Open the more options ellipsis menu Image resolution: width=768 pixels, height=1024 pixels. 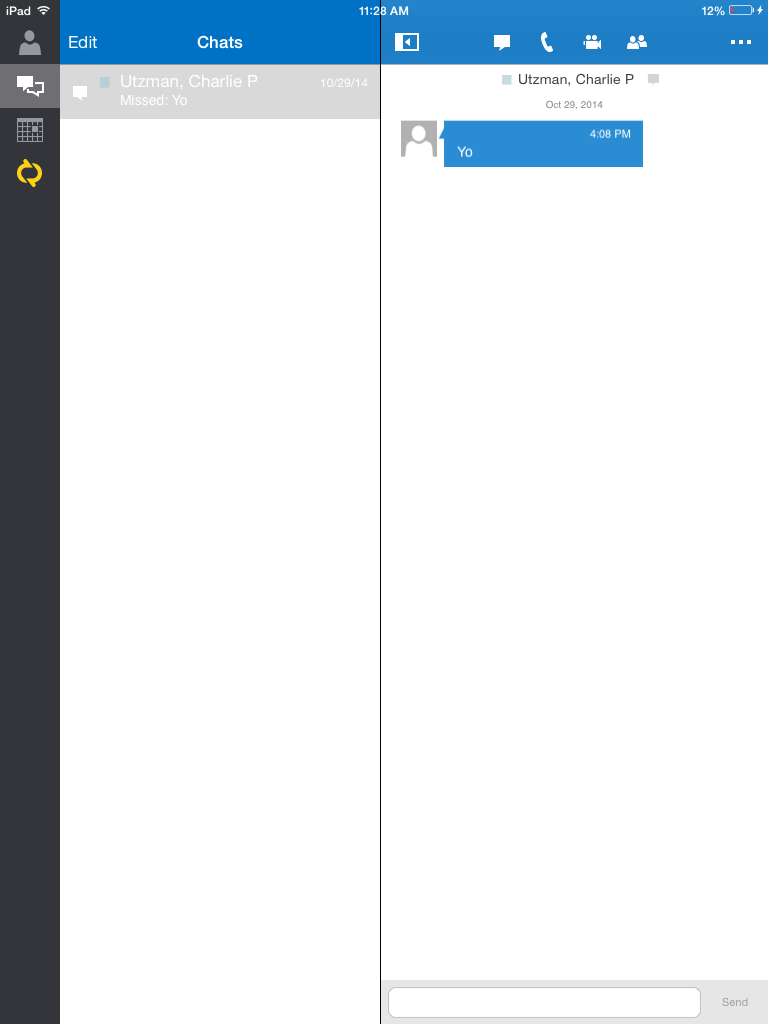(x=741, y=42)
